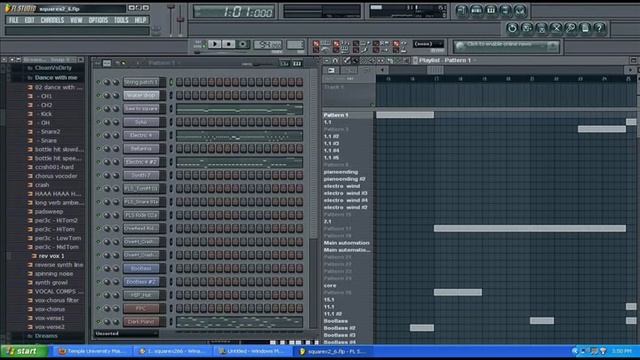Image resolution: width=640 pixels, height=360 pixels.
Task: Mute the Electric 4 channel LED
Action: [x=98, y=135]
